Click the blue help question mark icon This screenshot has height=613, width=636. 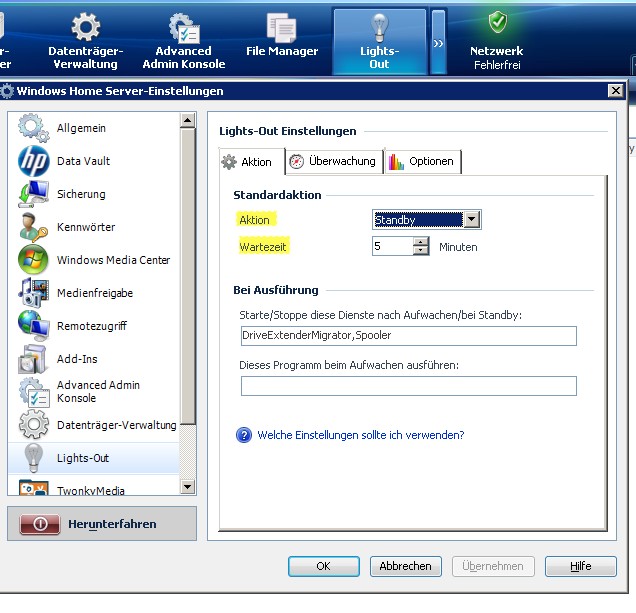click(x=244, y=435)
